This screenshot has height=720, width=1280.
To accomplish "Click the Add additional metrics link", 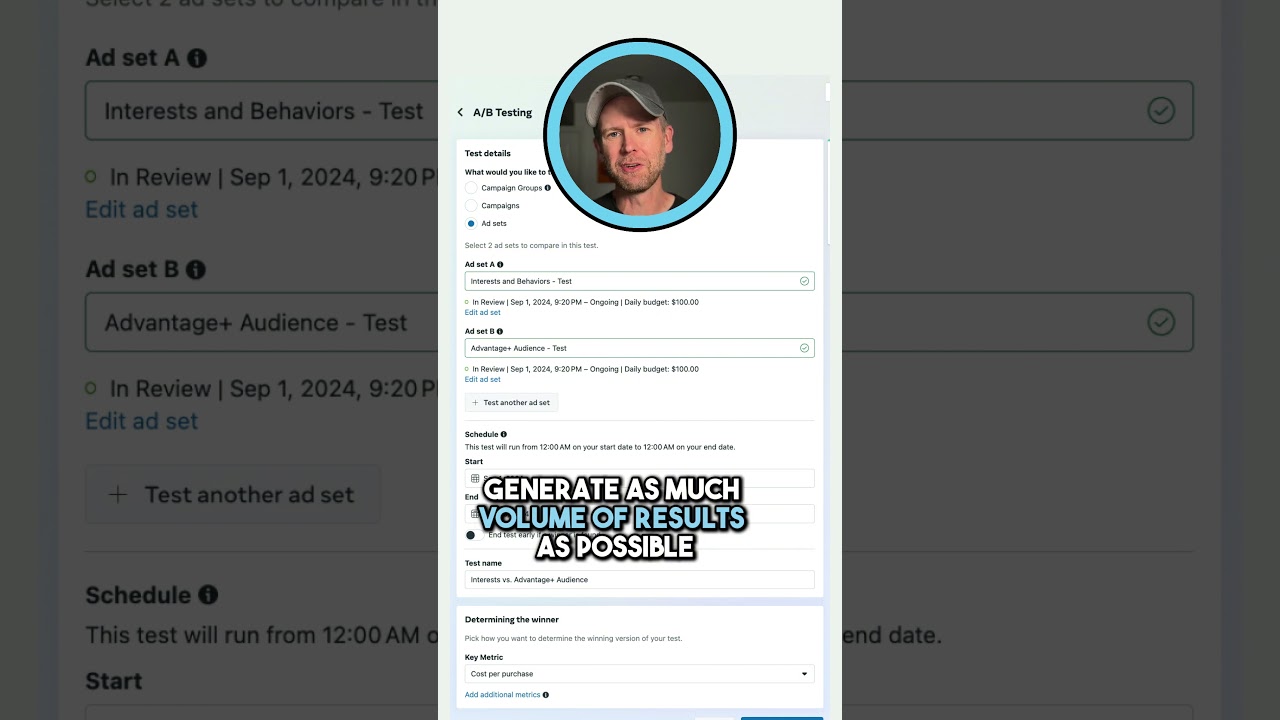I will [x=503, y=695].
